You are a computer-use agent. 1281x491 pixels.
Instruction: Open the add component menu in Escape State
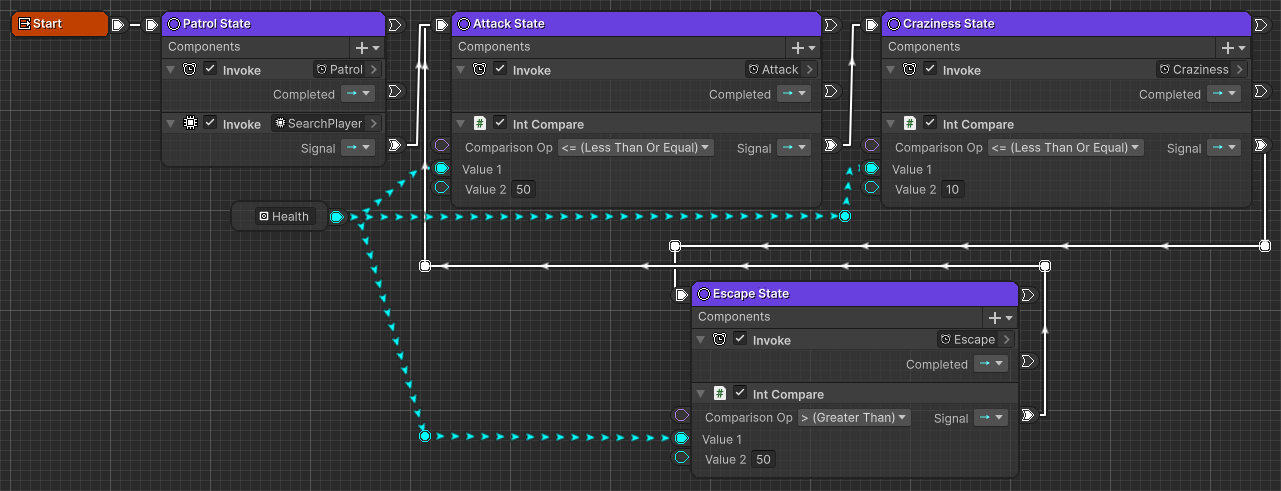(1001, 317)
